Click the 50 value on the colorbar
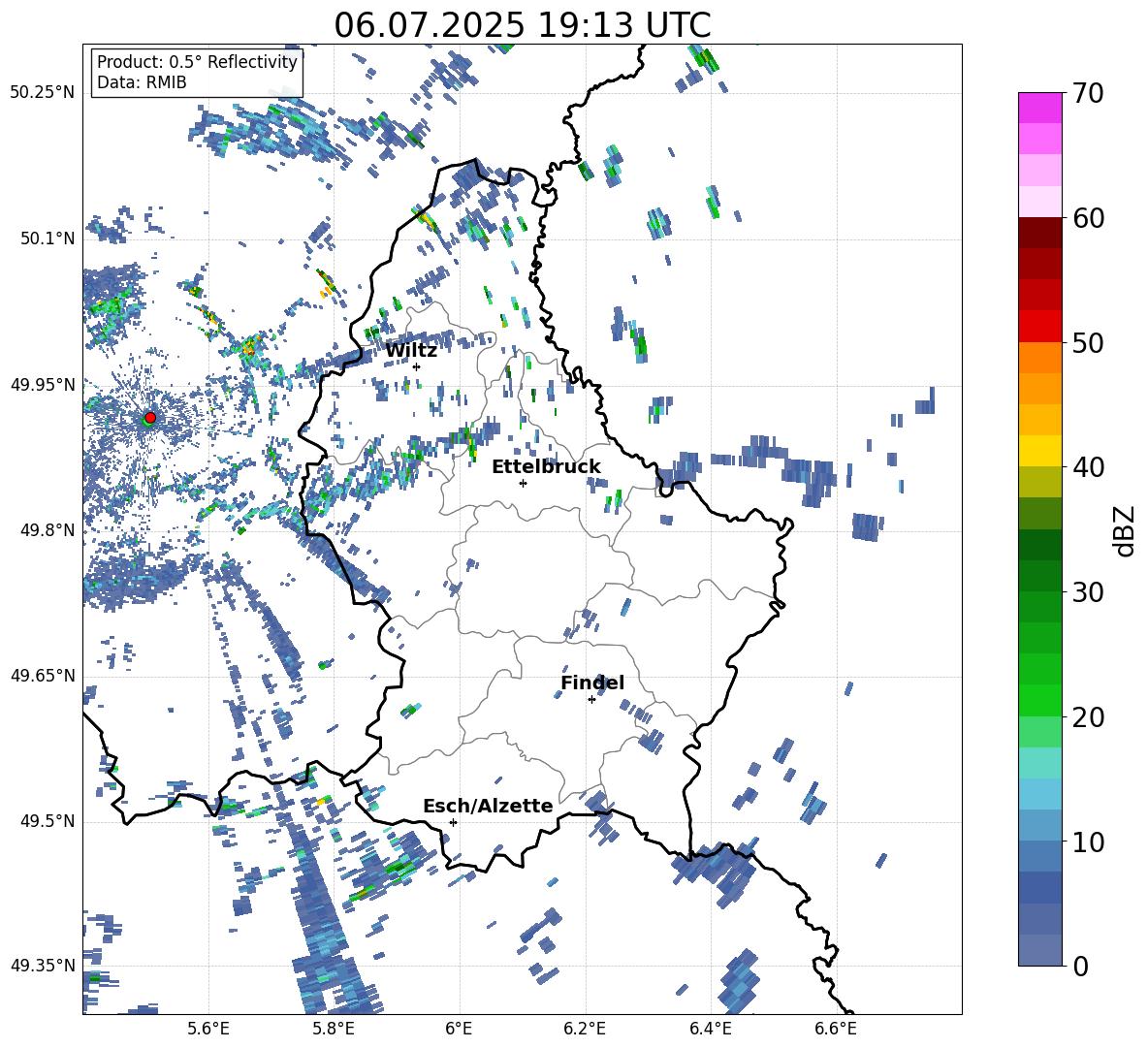Viewport: 1148px width, 1048px height. click(x=1088, y=343)
